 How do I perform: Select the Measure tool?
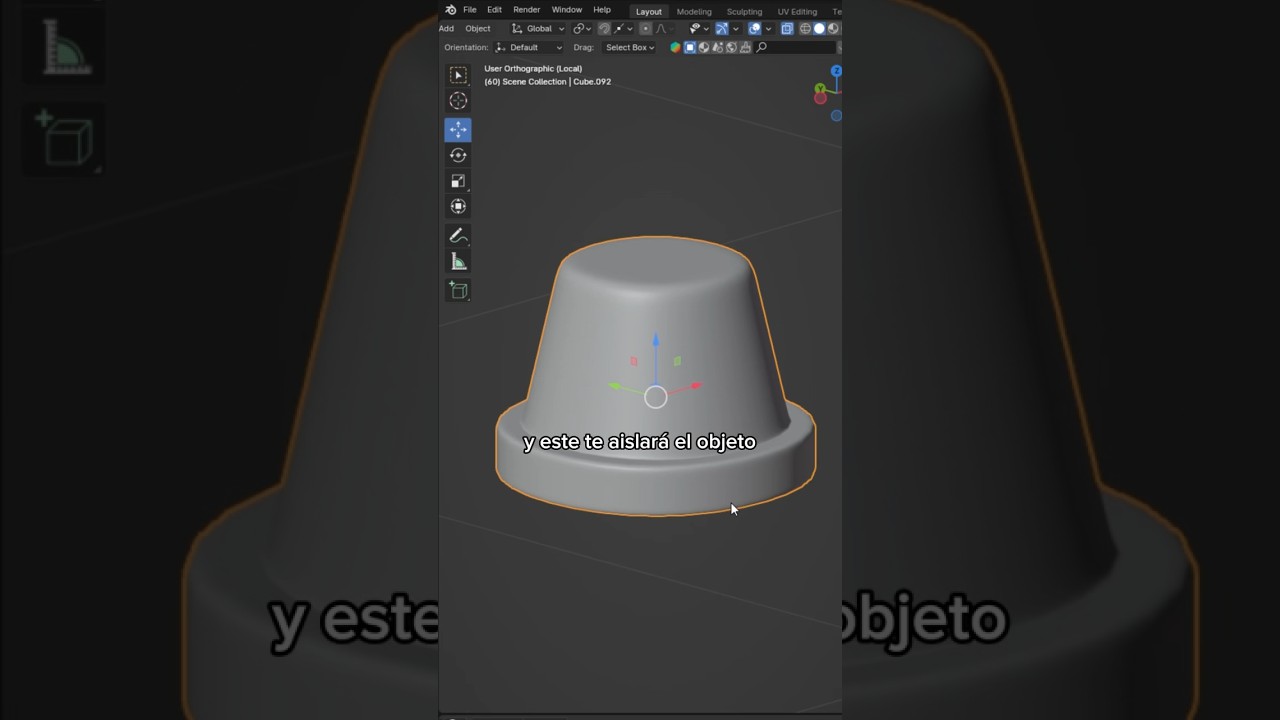[x=458, y=262]
